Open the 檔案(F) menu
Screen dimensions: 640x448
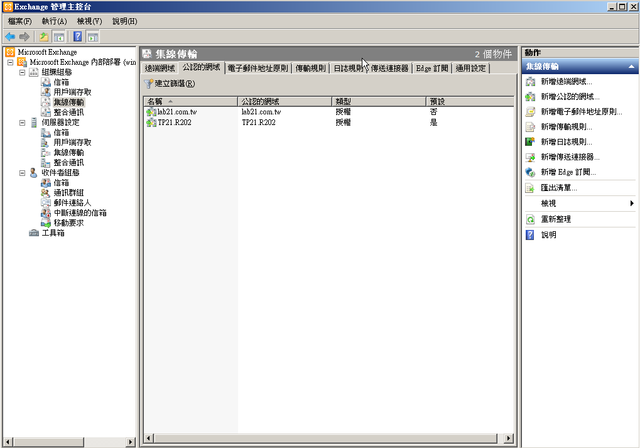pyautogui.click(x=20, y=21)
